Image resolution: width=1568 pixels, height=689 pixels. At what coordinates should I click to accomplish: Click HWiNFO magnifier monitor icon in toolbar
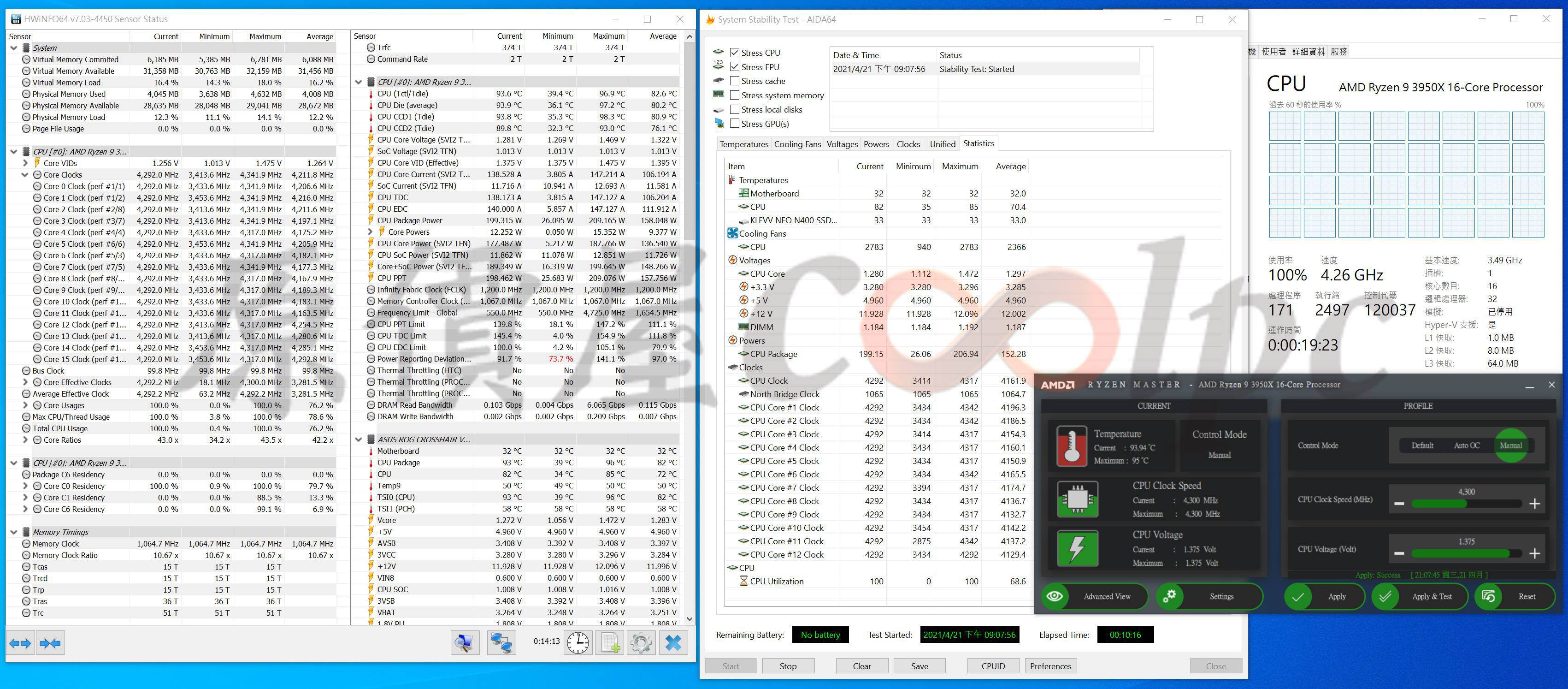point(465,643)
